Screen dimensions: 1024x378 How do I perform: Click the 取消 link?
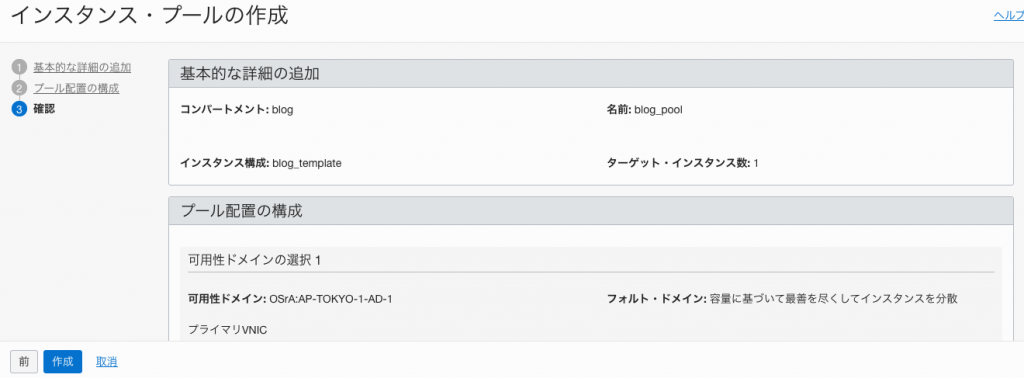(x=107, y=362)
